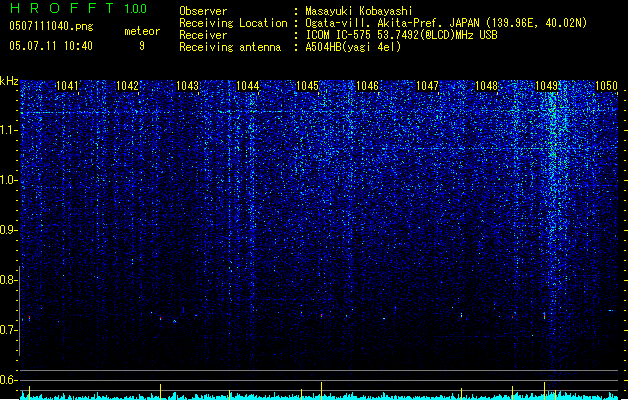Click the 0.9 frequency axis label
The height and width of the screenshot is (400, 629).
click(8, 230)
